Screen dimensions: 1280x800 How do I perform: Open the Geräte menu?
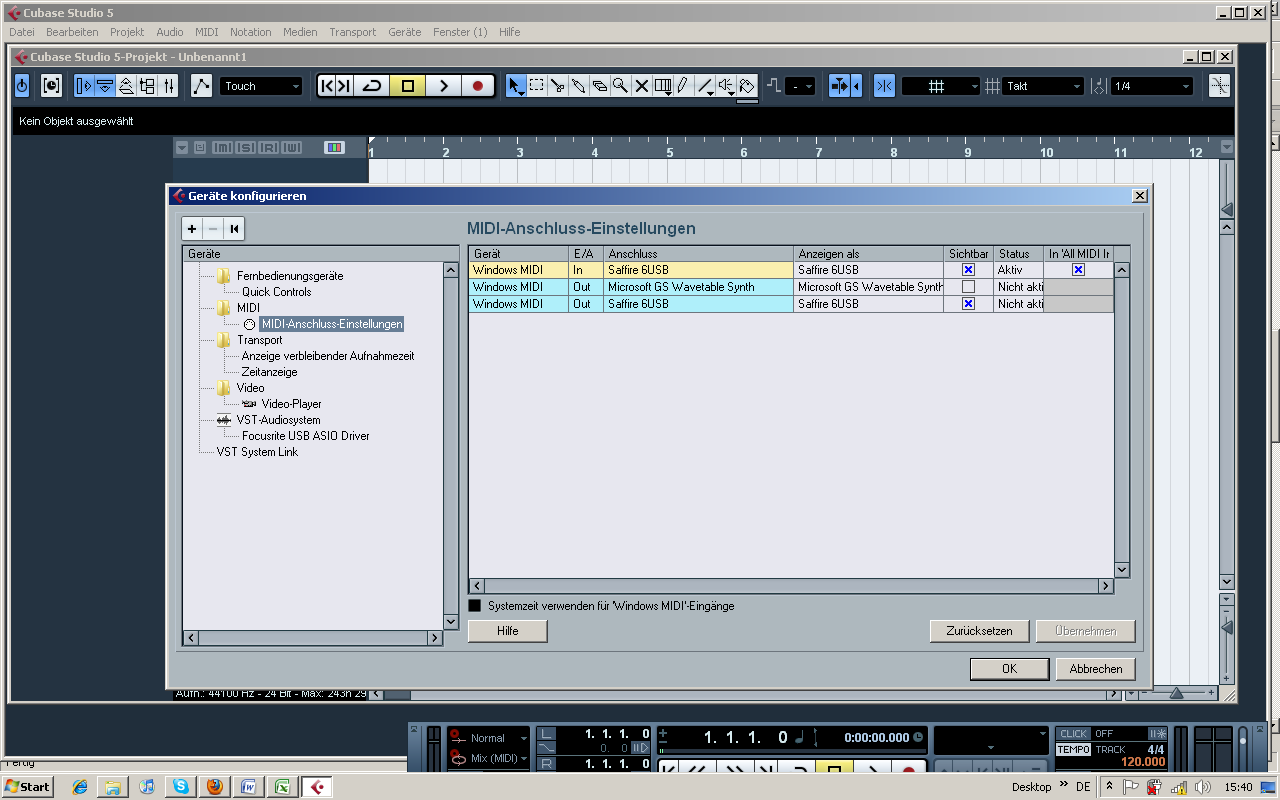[404, 32]
